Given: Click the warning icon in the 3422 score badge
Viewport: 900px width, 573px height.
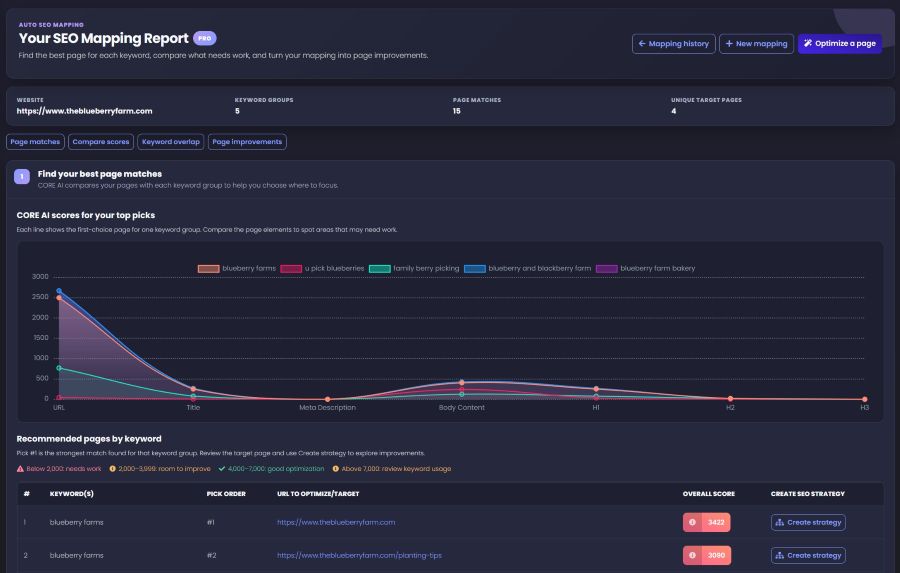Looking at the screenshot, I should pos(692,522).
